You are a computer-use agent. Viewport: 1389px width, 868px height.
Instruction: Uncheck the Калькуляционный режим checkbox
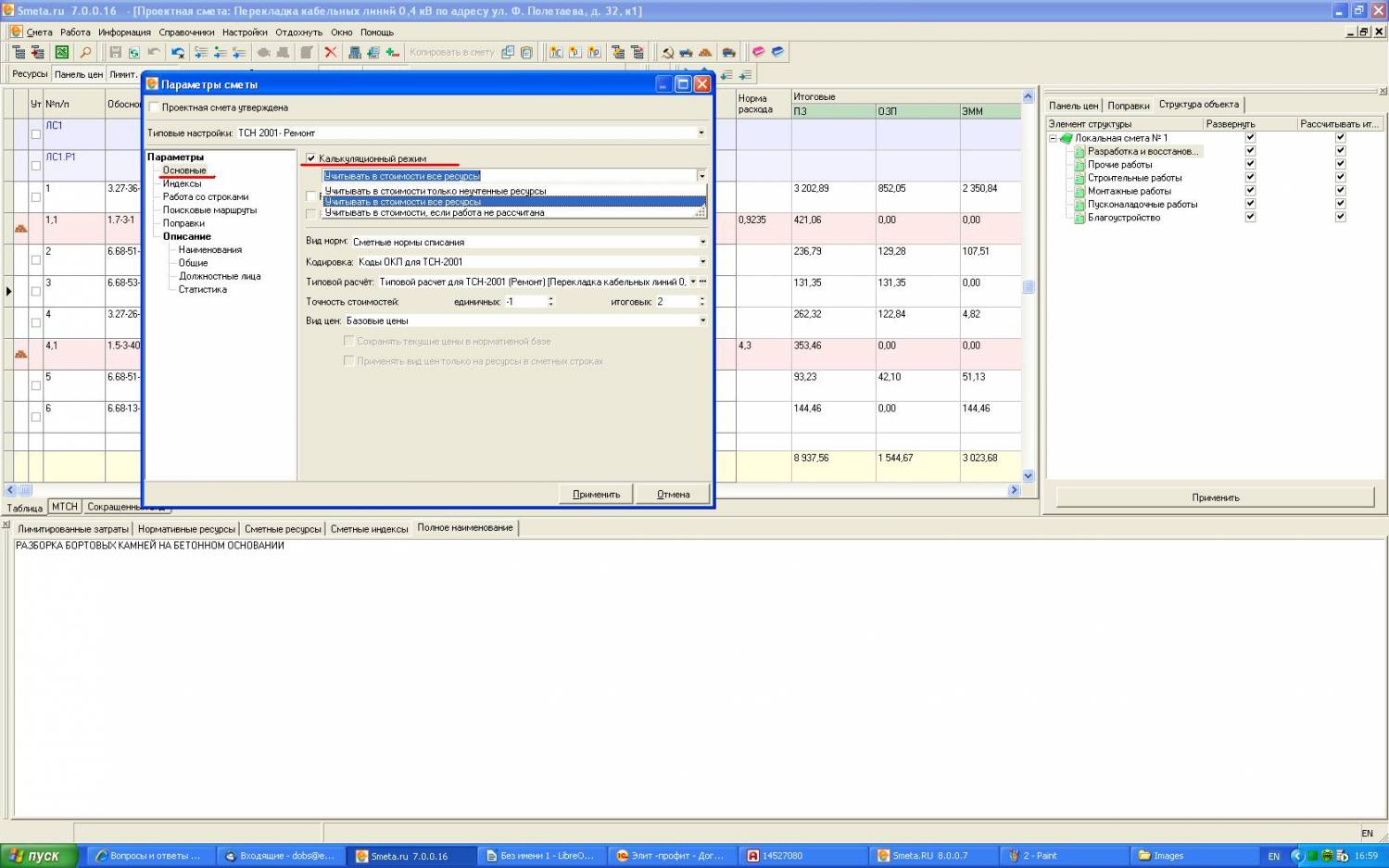tap(311, 158)
